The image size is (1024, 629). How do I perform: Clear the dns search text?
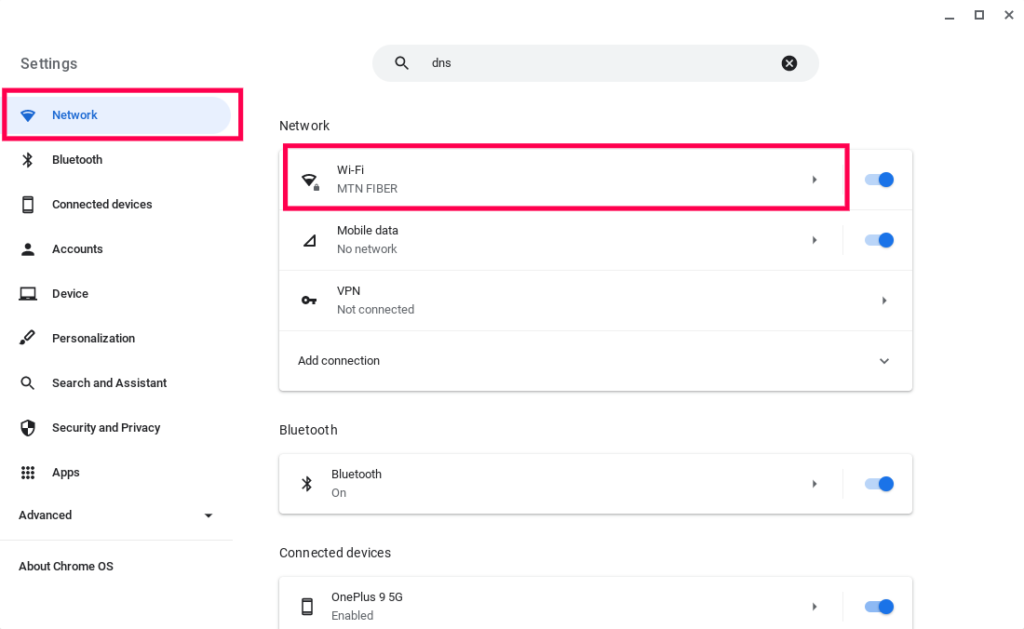(x=789, y=63)
